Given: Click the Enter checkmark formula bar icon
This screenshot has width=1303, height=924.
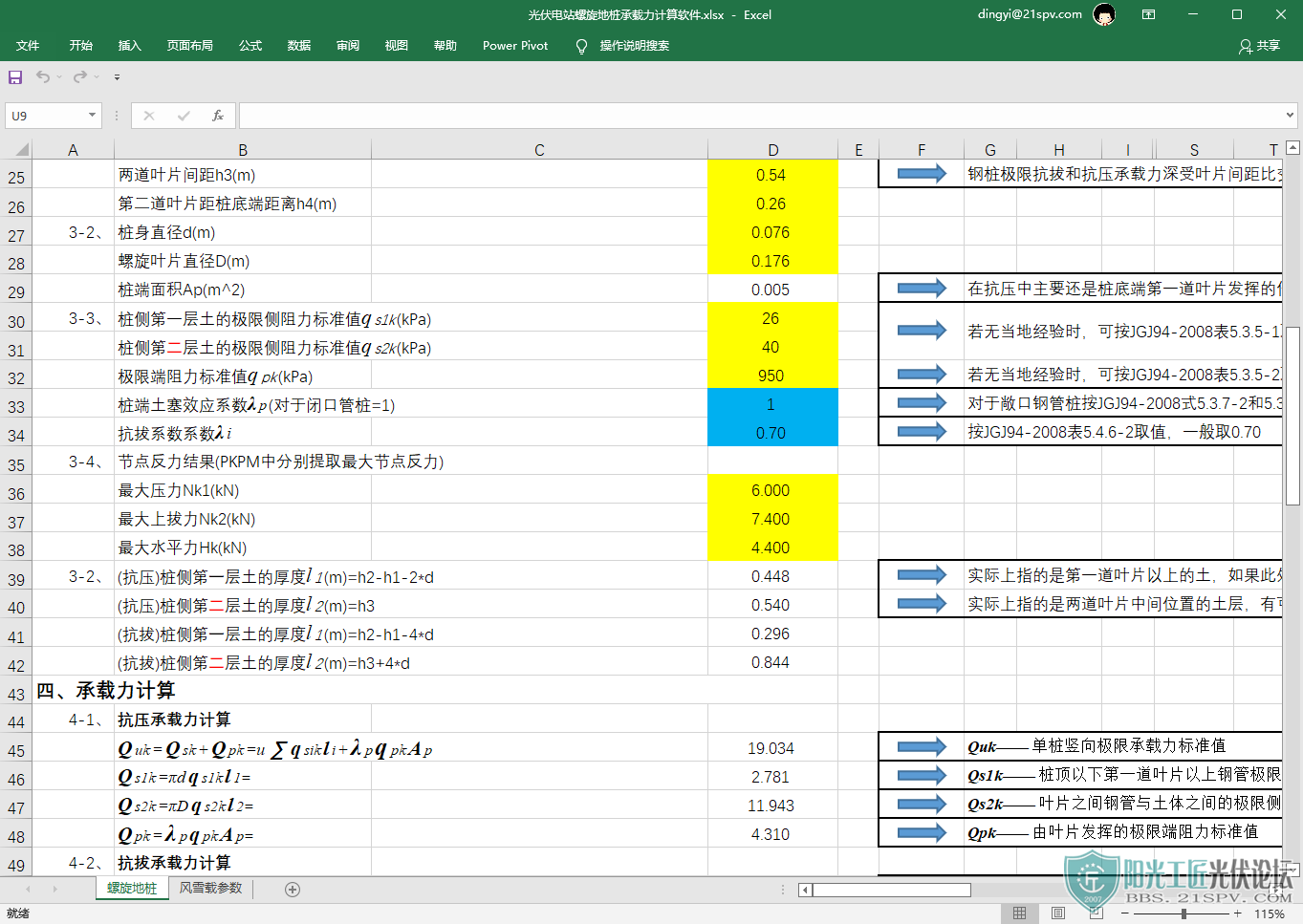Looking at the screenshot, I should coord(184,116).
